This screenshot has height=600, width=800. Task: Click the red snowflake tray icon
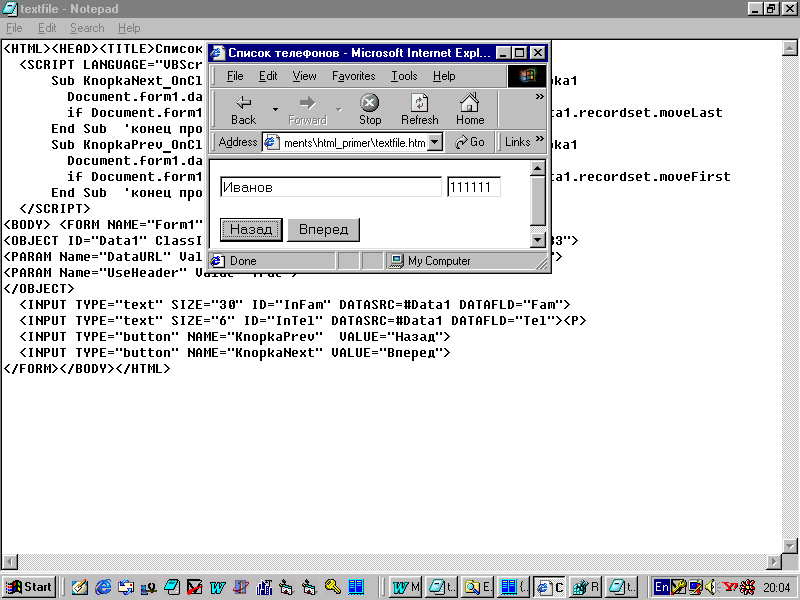point(747,587)
